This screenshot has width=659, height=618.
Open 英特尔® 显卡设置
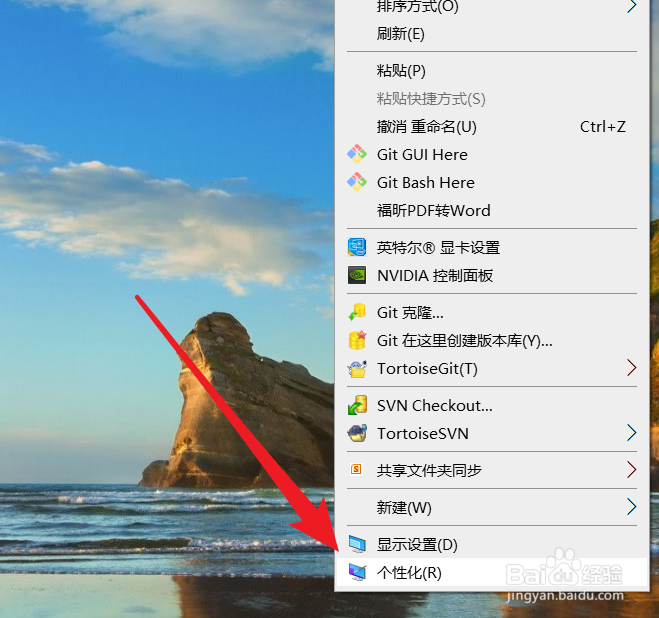[x=492, y=247]
